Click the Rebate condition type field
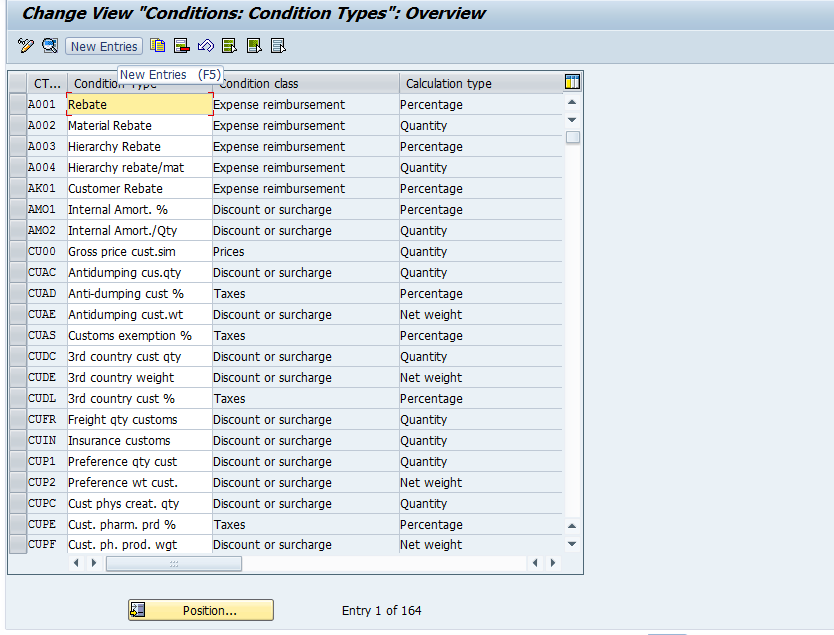Screen dimensions: 834x635 click(139, 104)
